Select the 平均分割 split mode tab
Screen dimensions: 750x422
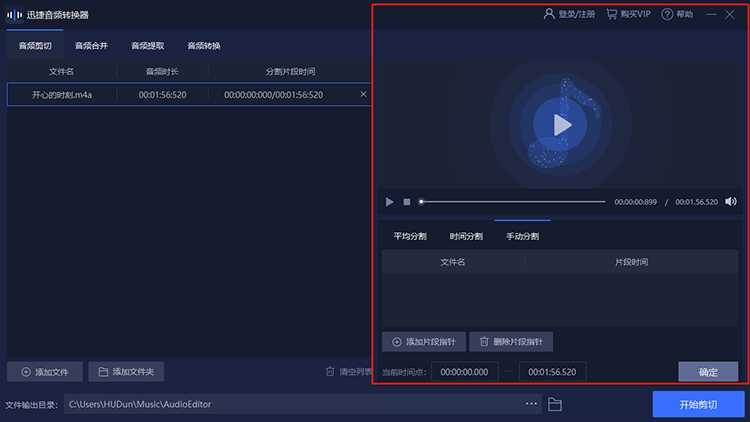410,236
